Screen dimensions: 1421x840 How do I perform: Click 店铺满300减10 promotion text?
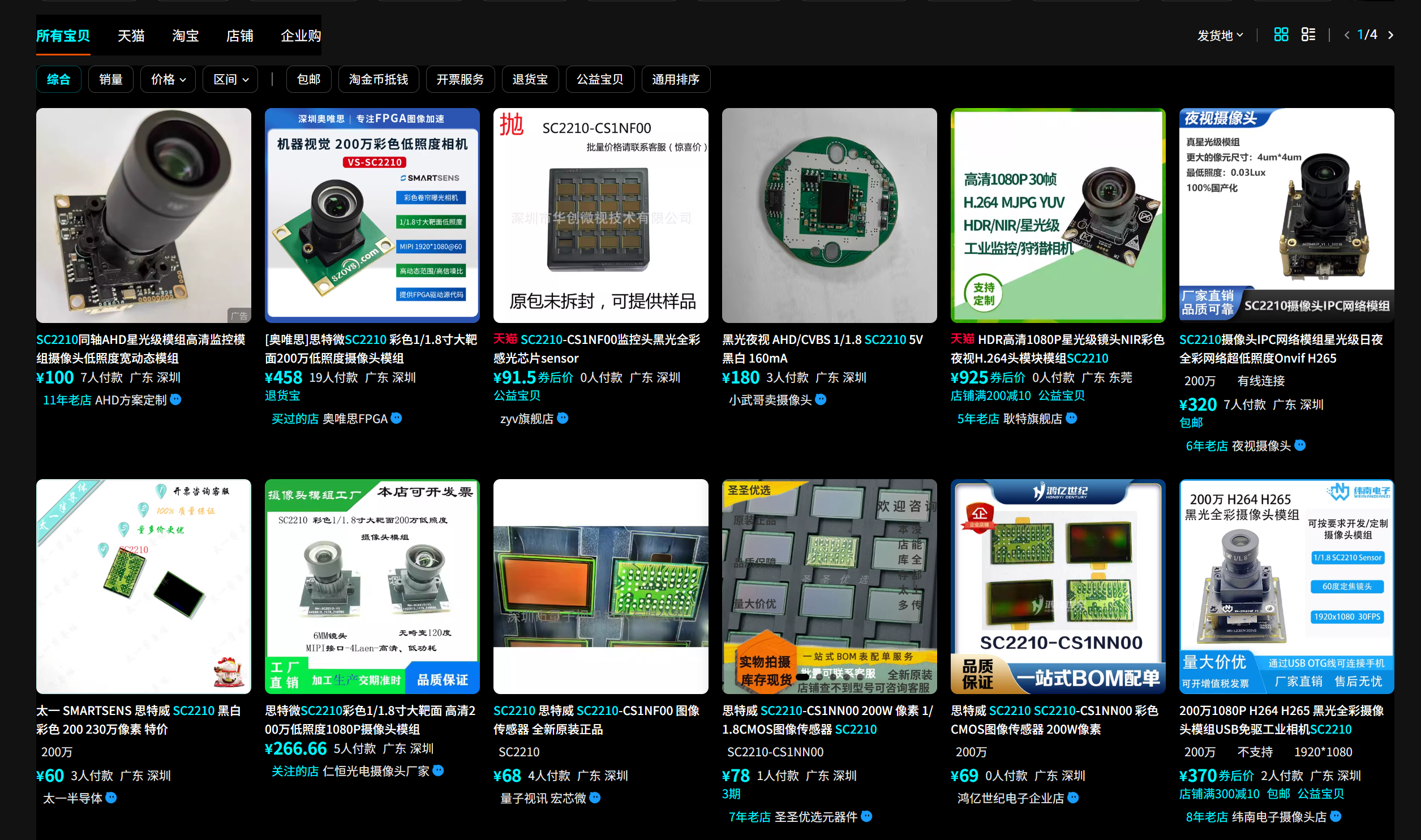(1220, 794)
